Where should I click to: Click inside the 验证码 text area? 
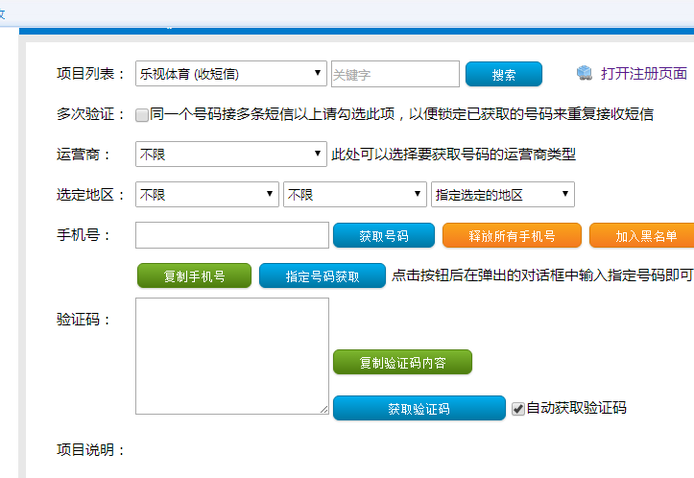coord(232,355)
